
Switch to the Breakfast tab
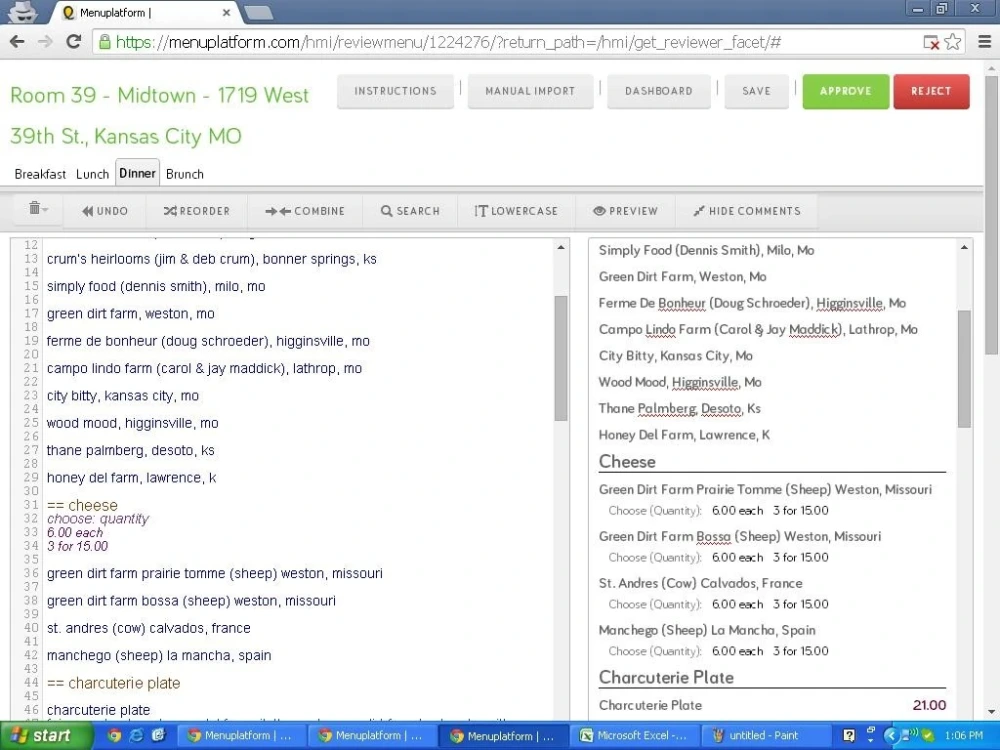click(x=40, y=174)
